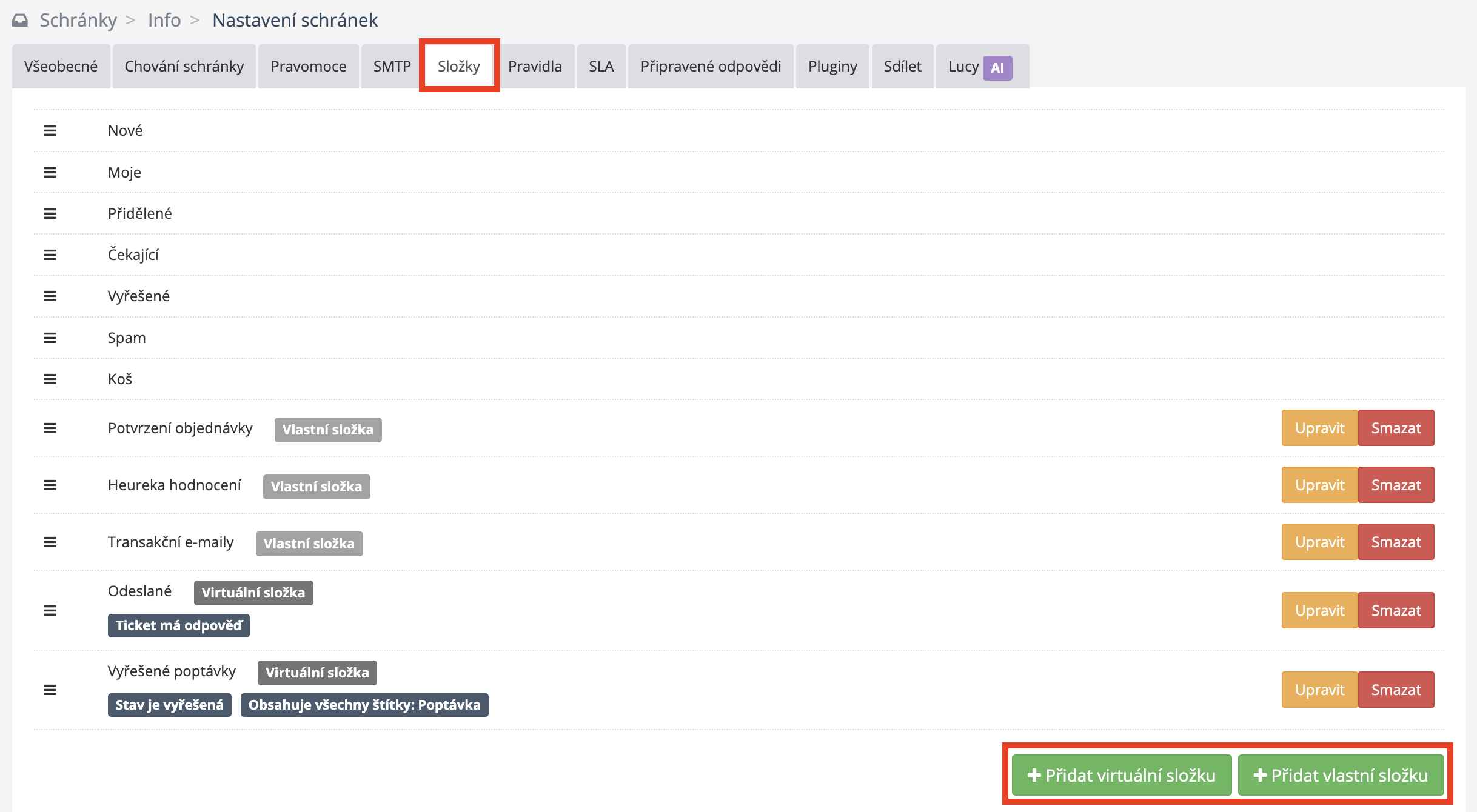Open the Chování schránky tab
This screenshot has height=812, width=1477.
pos(184,66)
